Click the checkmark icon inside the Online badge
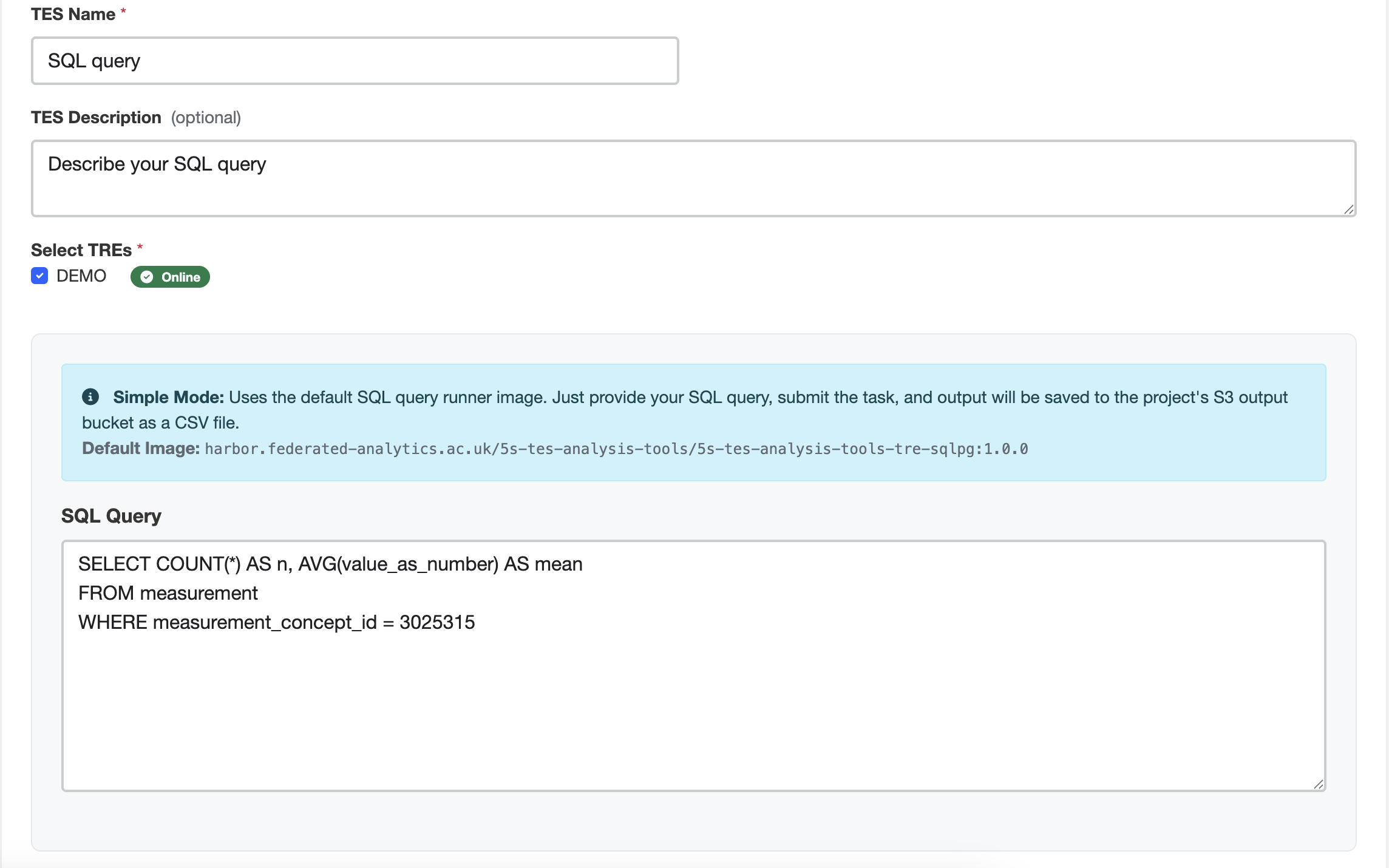The height and width of the screenshot is (868, 1389). pos(147,277)
